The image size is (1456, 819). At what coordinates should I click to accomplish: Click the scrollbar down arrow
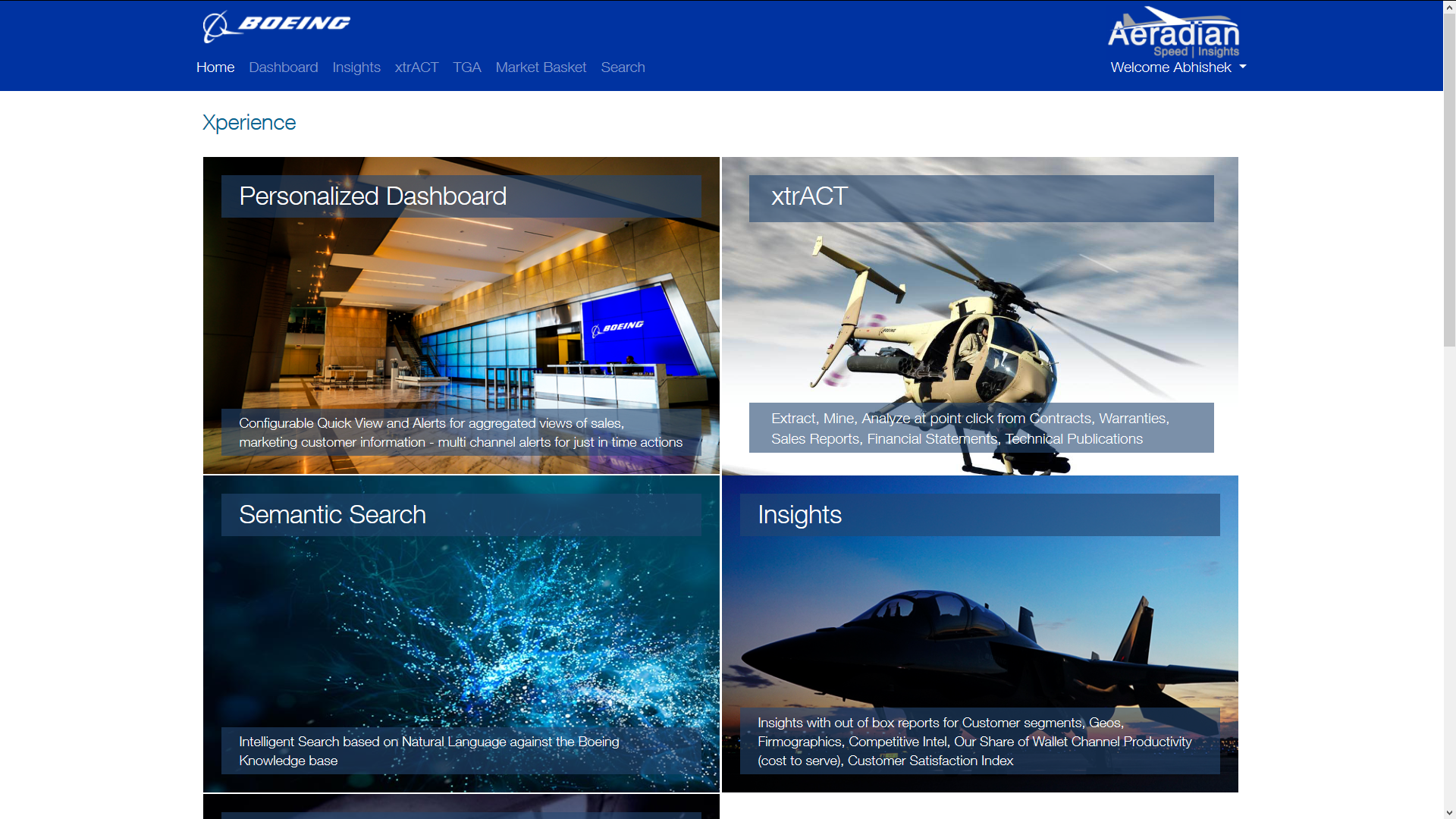pyautogui.click(x=1449, y=813)
